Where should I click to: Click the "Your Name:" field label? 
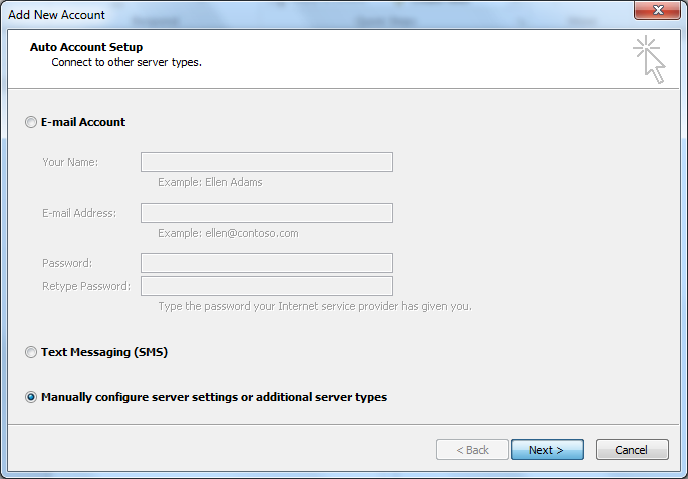70,162
